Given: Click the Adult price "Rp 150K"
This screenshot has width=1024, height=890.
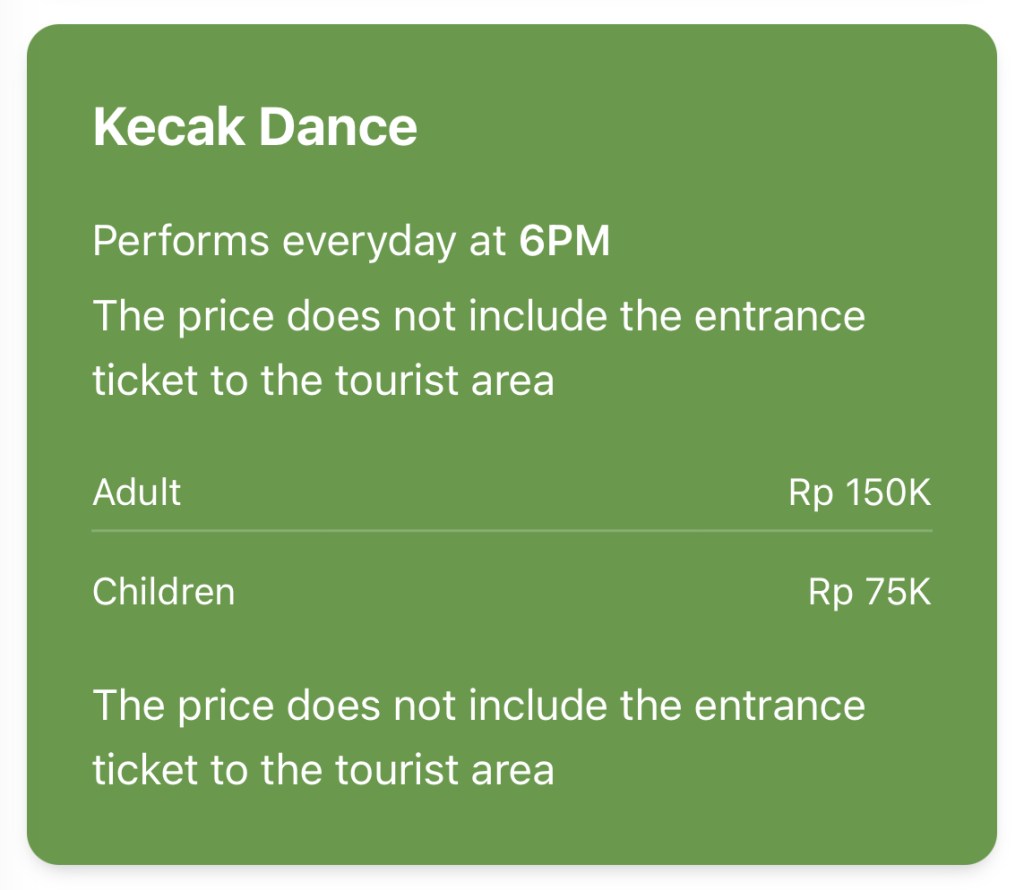Looking at the screenshot, I should [x=859, y=492].
